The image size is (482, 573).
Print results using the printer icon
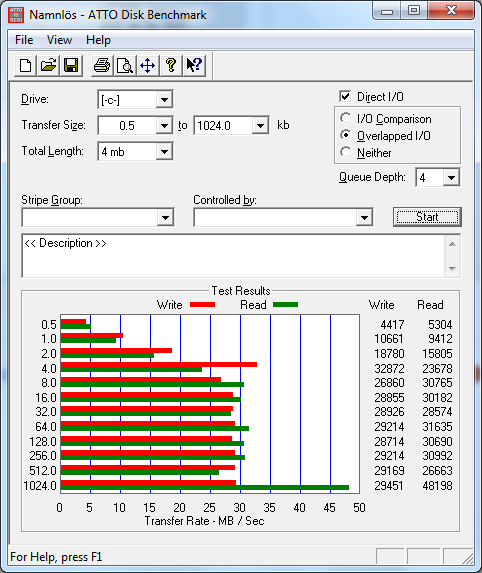click(102, 66)
